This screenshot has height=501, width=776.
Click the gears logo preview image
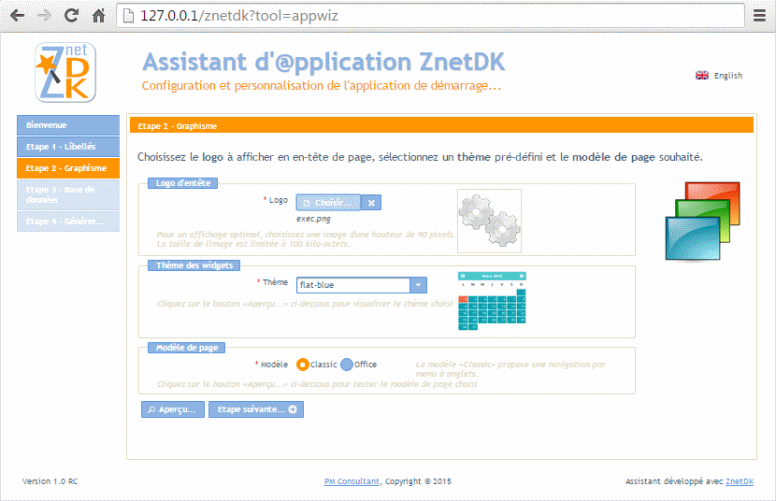tap(489, 221)
